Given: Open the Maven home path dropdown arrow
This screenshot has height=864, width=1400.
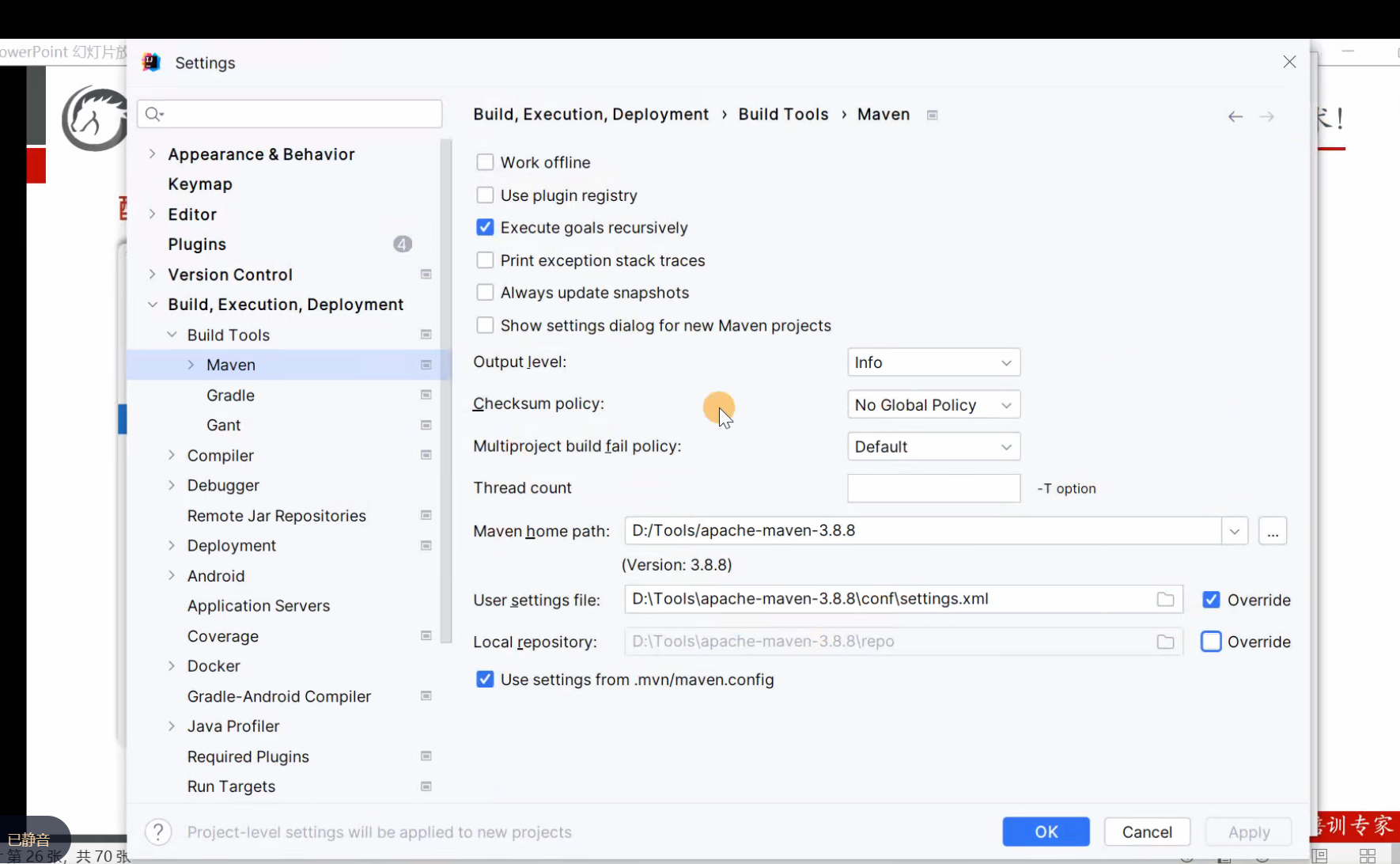Looking at the screenshot, I should pyautogui.click(x=1235, y=531).
